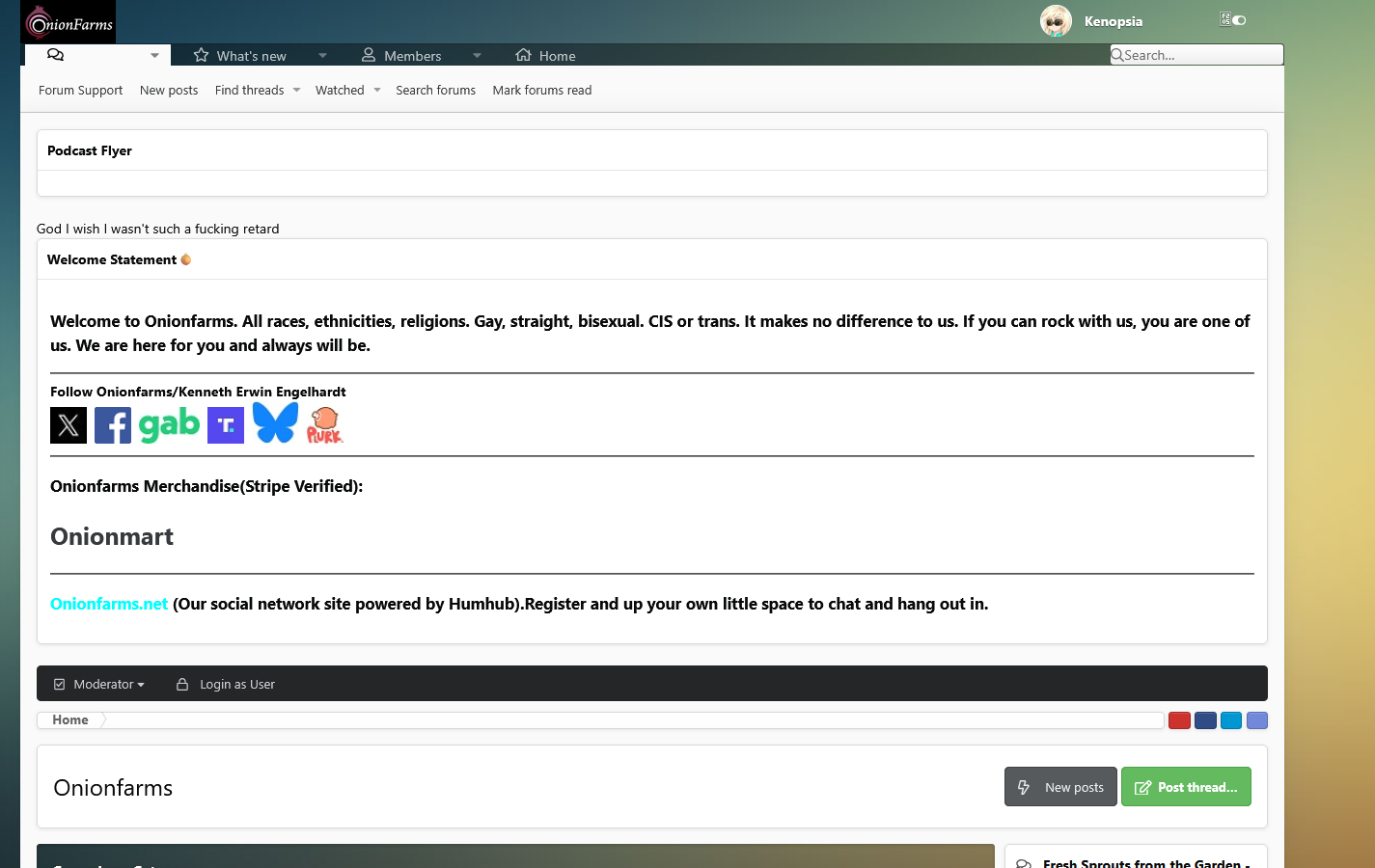Screen dimensions: 1375x868
Task: Toggle the dark mode switch
Action: tap(1240, 20)
